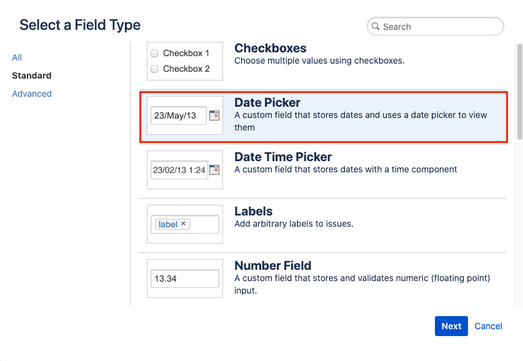The width and height of the screenshot is (523, 361).
Task: Click the 23/02/13 1:24 sample box
Action: pyautogui.click(x=179, y=170)
